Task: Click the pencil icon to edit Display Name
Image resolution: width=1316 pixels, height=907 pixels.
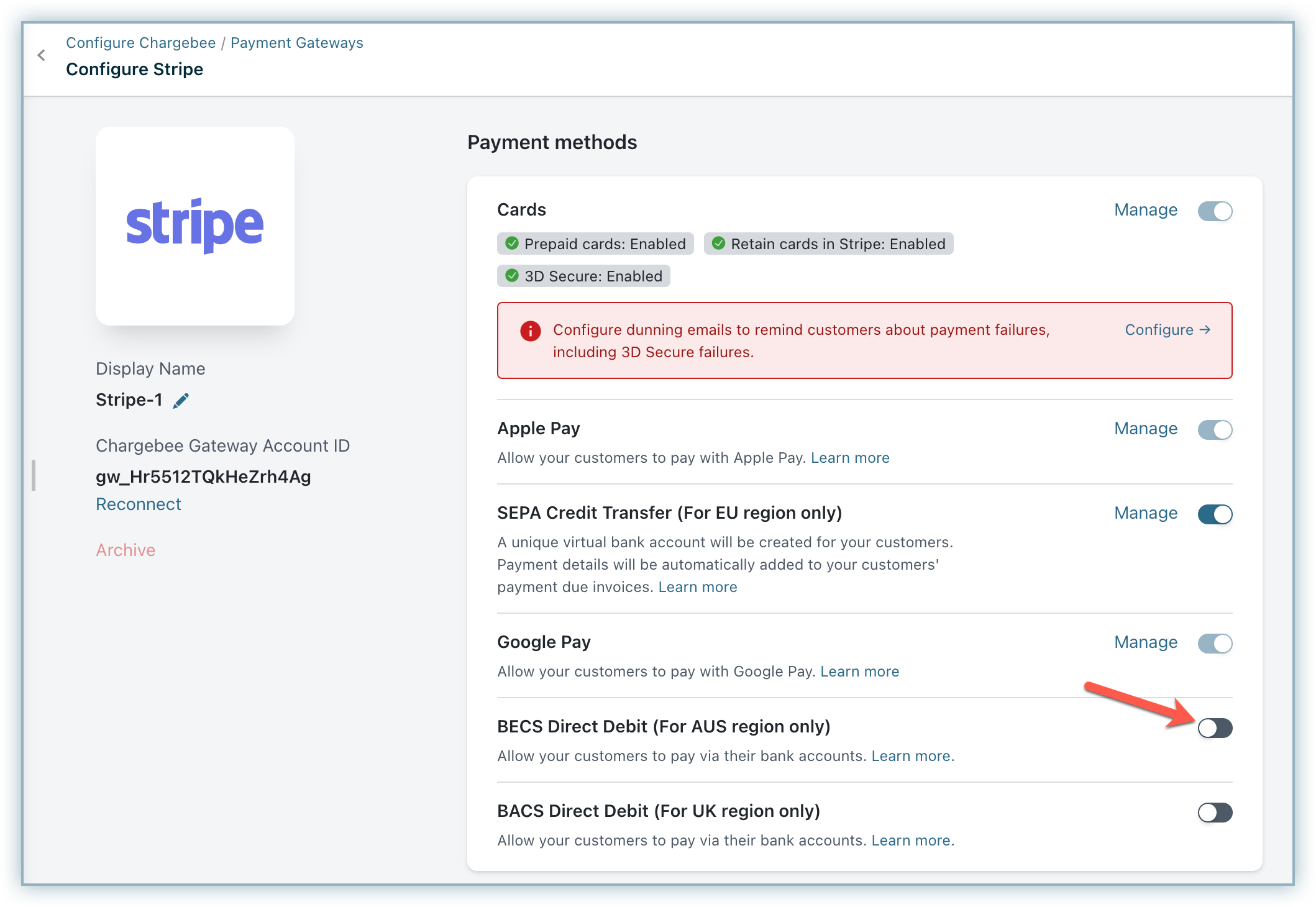Action: (x=181, y=401)
